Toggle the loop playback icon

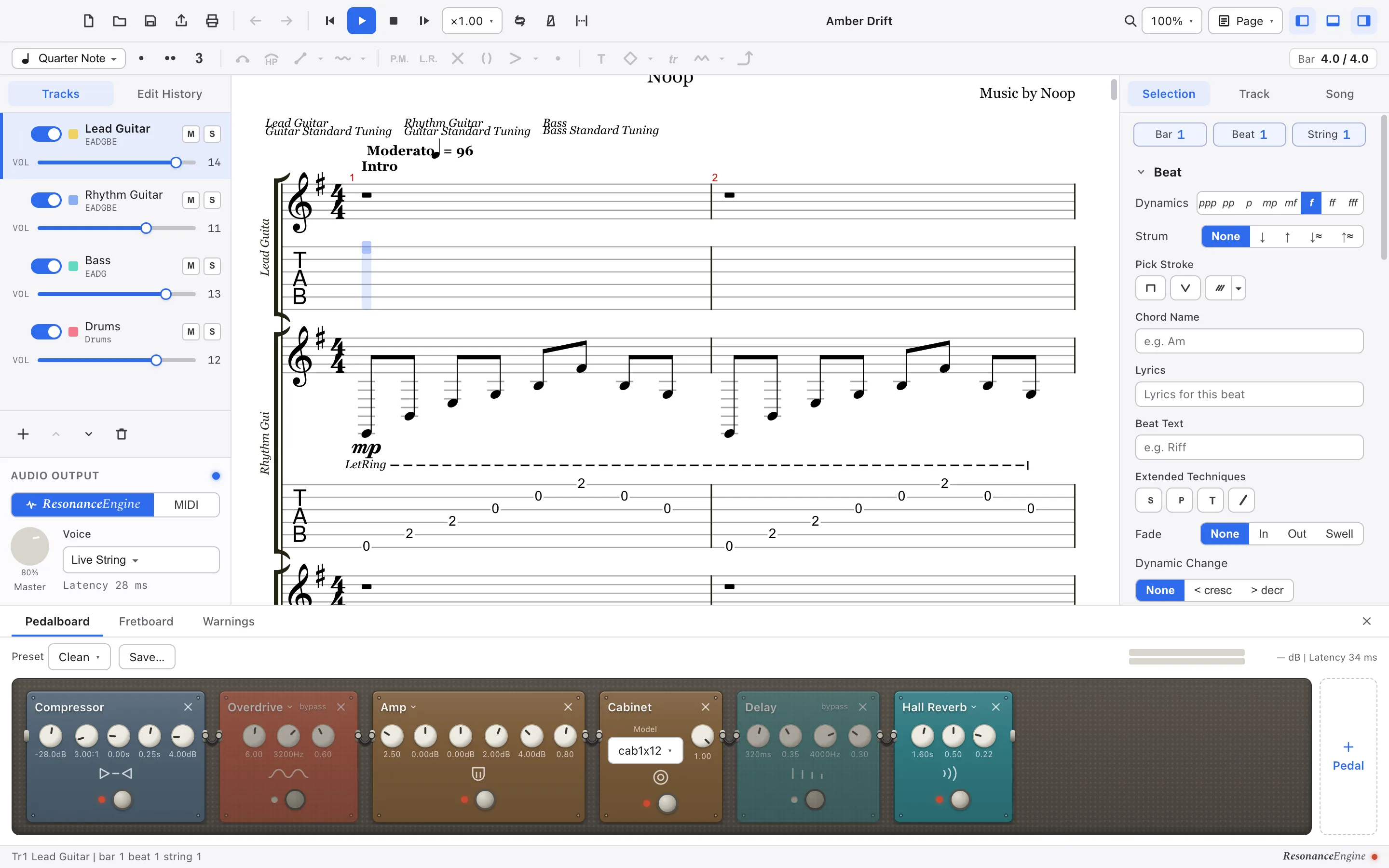[x=519, y=21]
